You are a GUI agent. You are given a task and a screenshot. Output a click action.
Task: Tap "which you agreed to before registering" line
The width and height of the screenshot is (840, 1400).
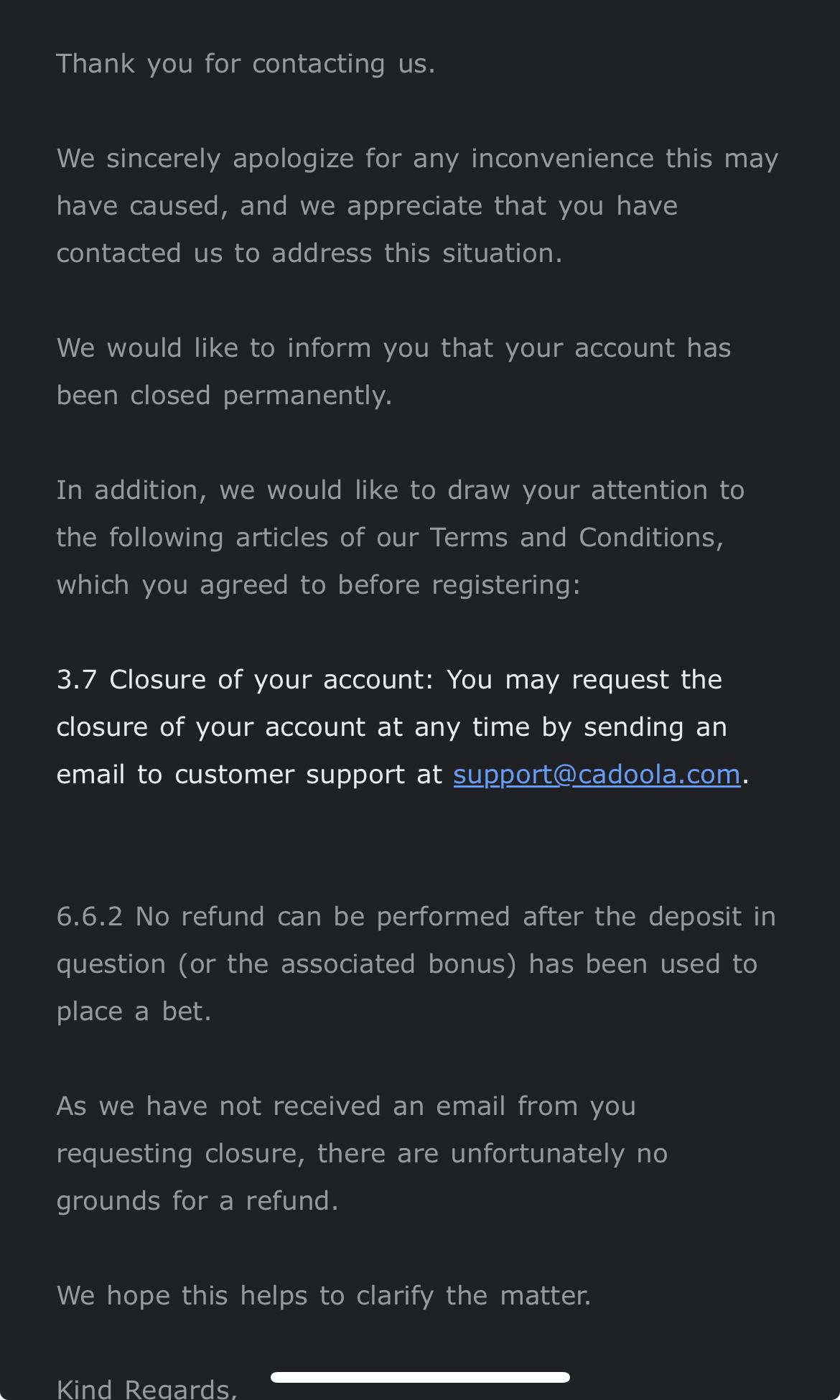(318, 585)
